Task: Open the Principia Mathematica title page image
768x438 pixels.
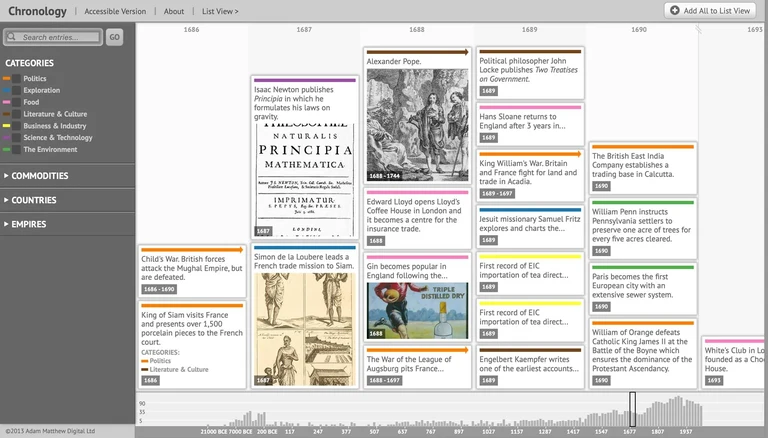Action: point(304,174)
